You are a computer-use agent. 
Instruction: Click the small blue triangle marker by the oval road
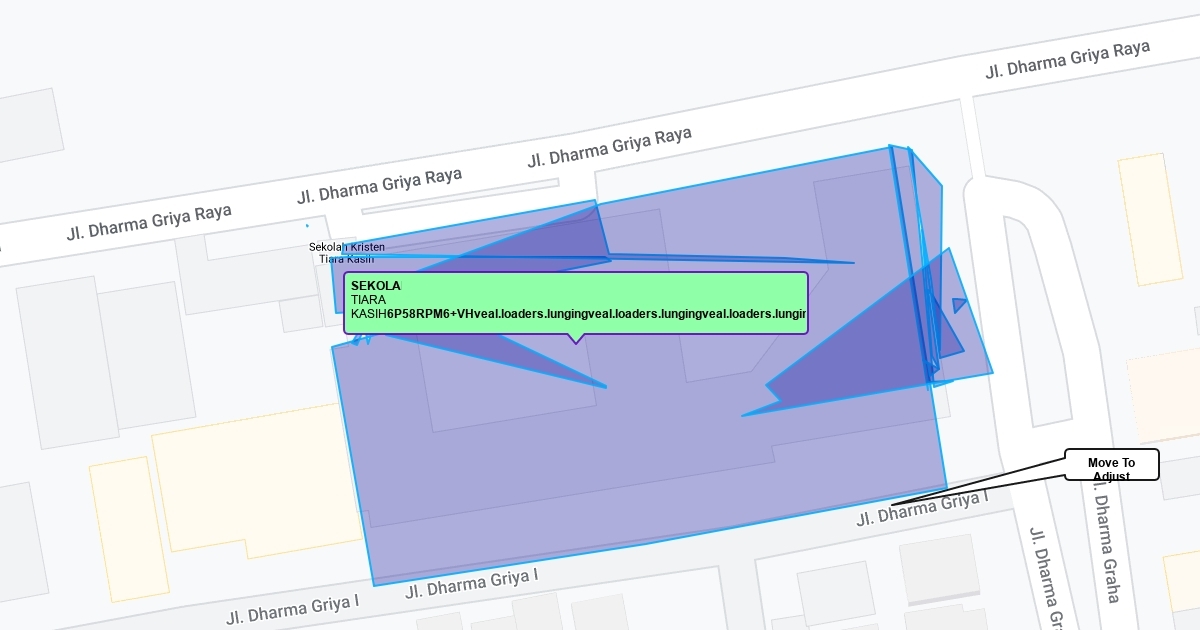[958, 305]
